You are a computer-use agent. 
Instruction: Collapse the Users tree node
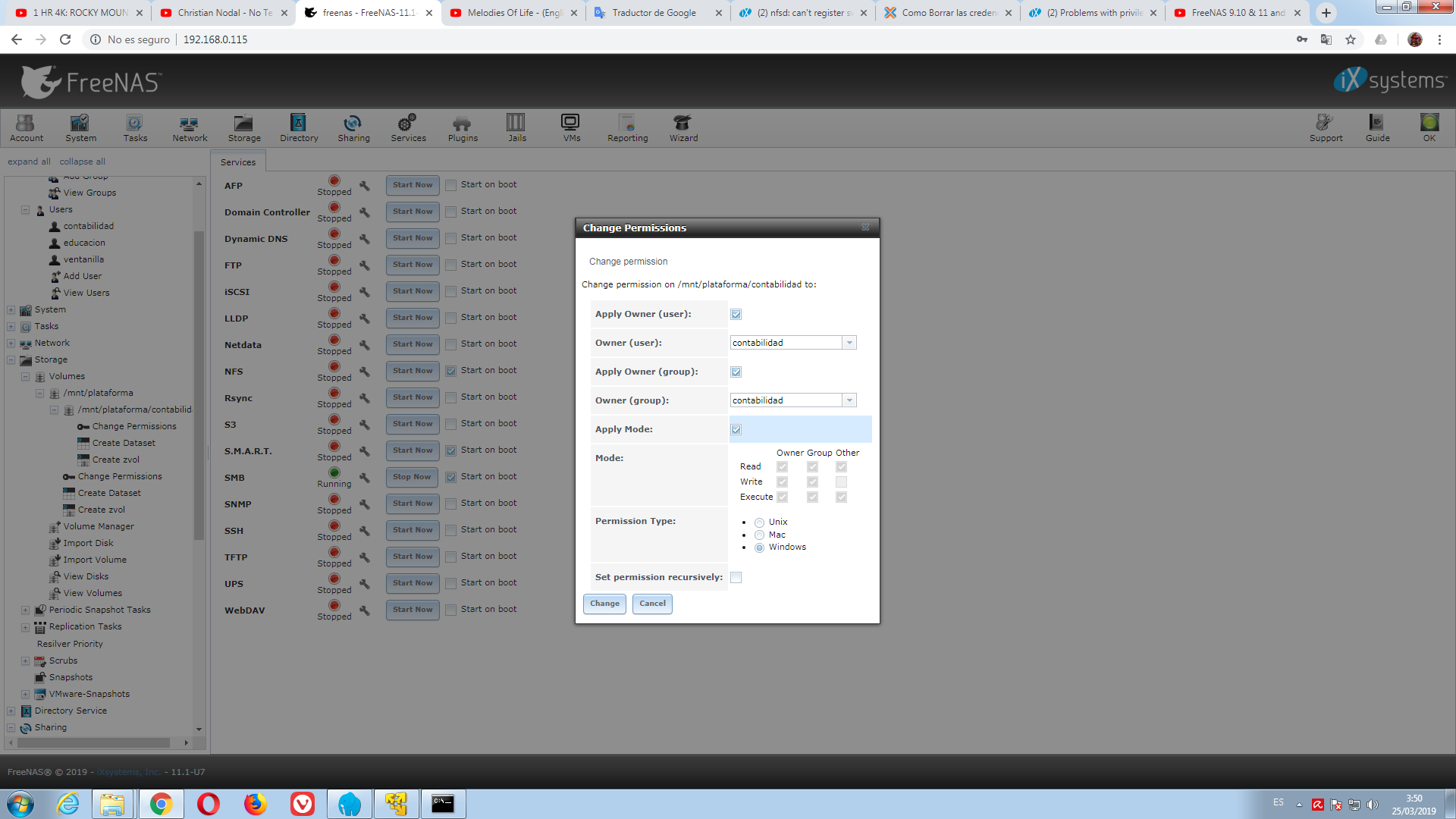click(25, 210)
